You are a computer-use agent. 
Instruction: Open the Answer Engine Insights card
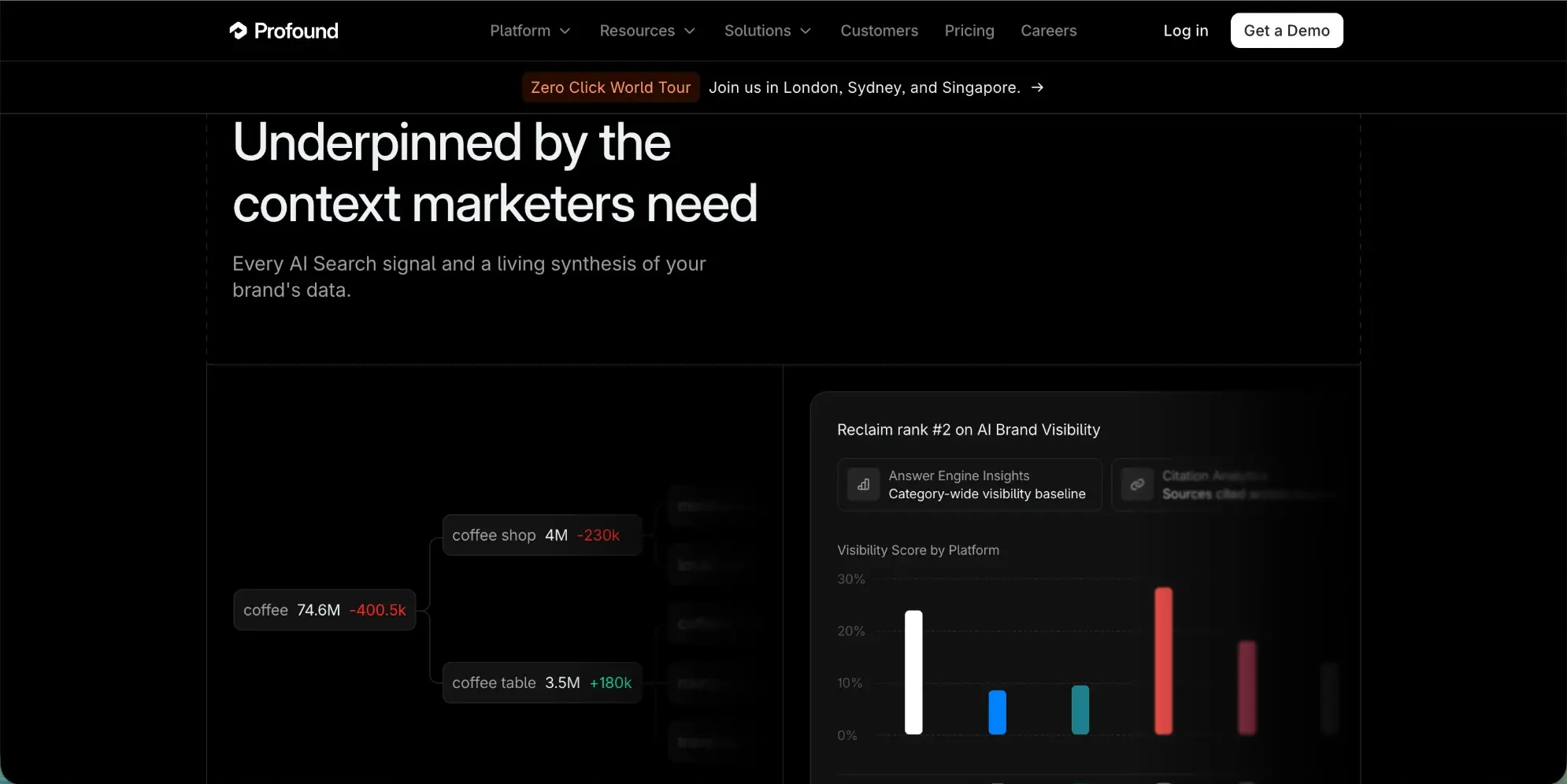pos(969,485)
